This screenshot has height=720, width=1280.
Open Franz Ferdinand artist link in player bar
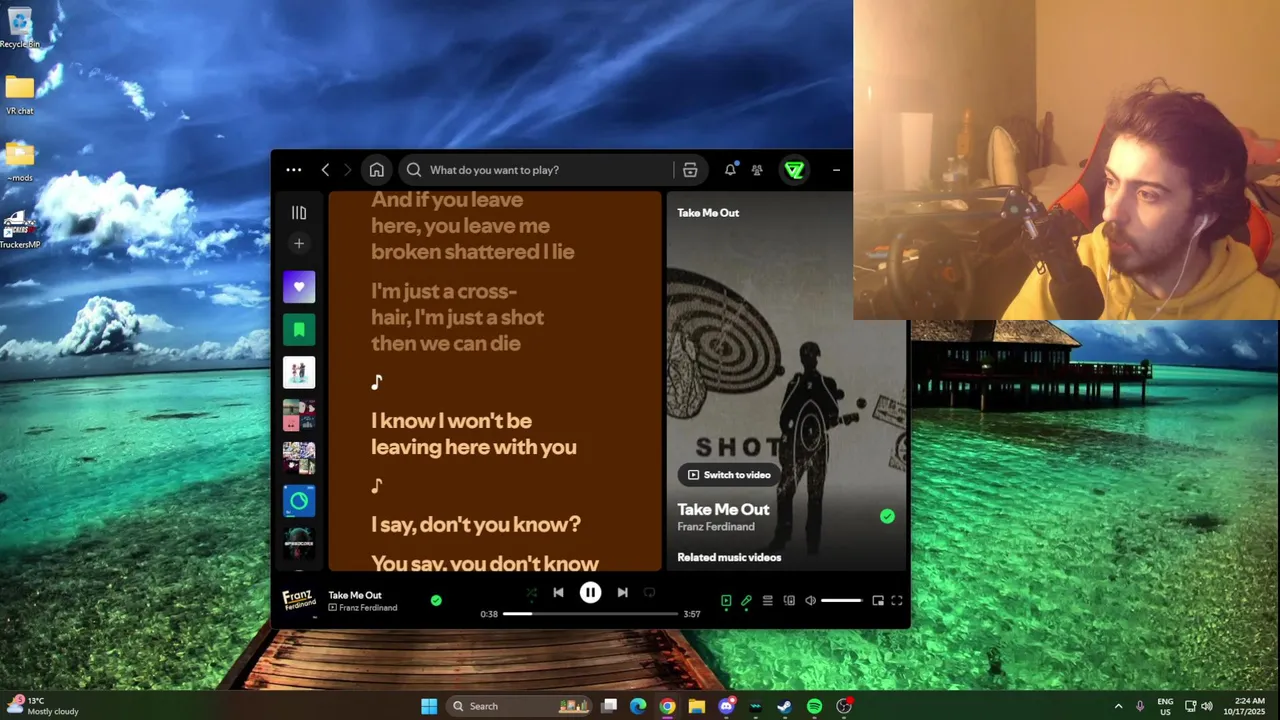click(x=368, y=608)
